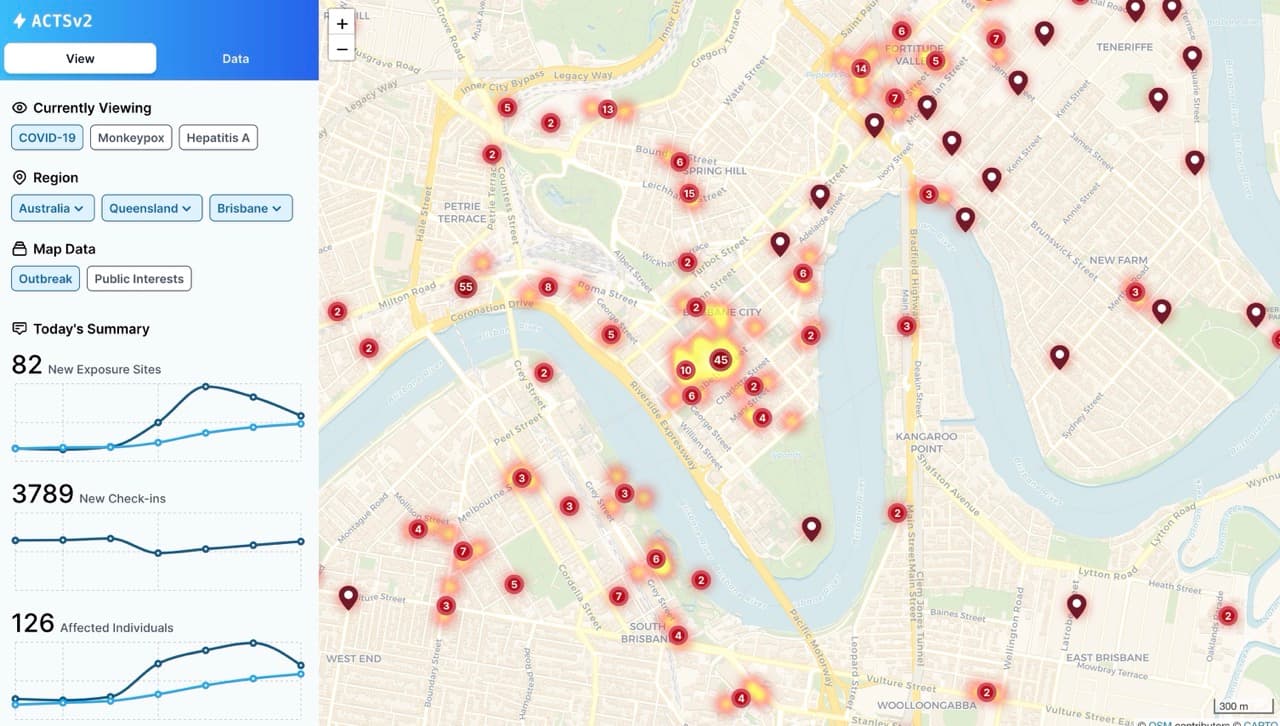Toggle the COVID-19 disease filter
This screenshot has height=726, width=1280.
click(x=47, y=138)
